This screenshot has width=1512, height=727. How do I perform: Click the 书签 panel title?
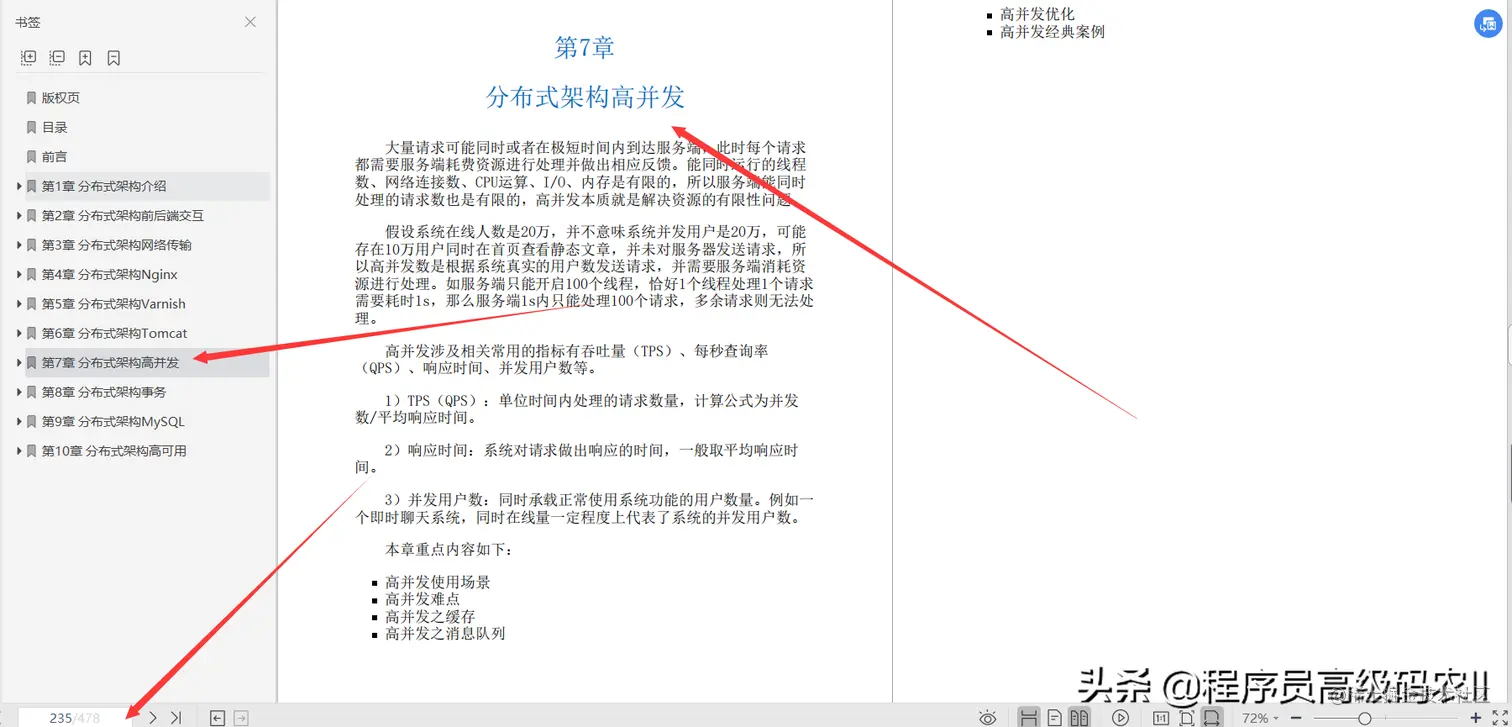point(28,22)
